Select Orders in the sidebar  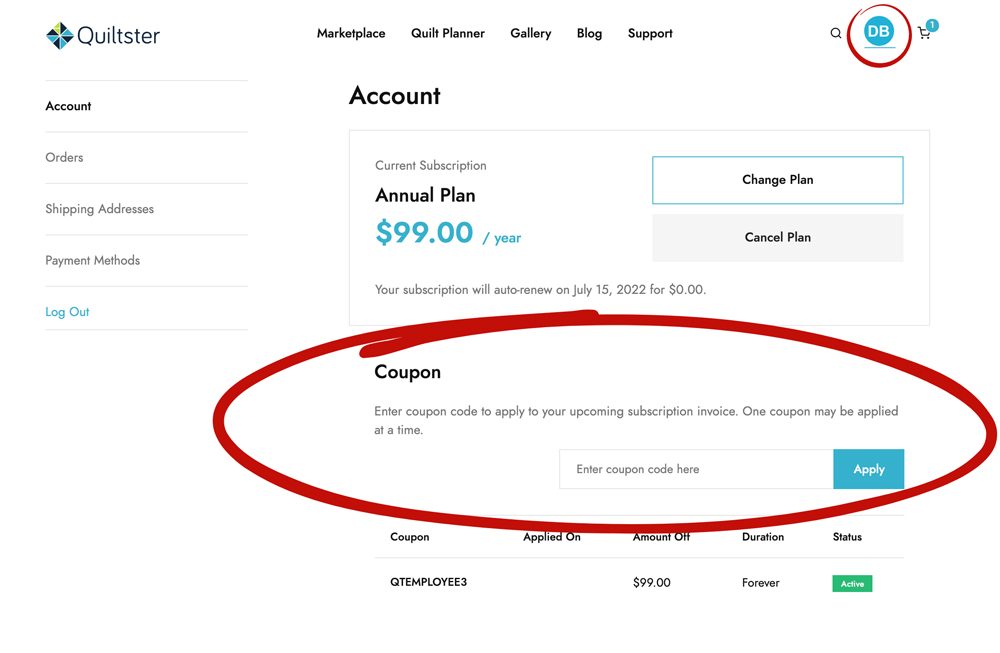pyautogui.click(x=64, y=158)
